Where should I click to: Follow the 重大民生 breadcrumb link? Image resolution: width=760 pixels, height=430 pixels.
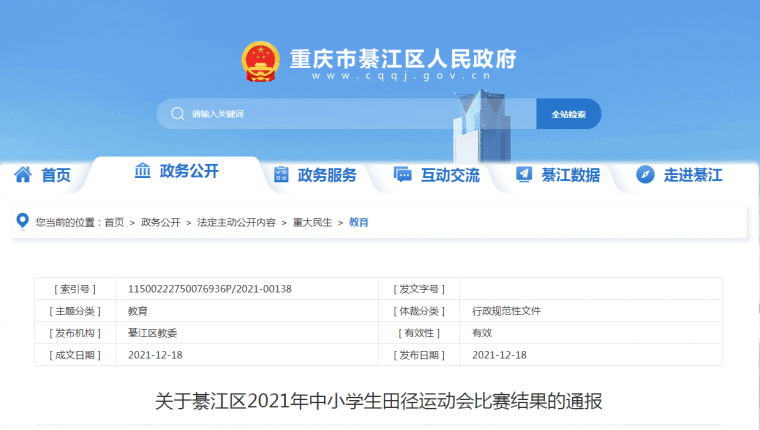coord(311,222)
